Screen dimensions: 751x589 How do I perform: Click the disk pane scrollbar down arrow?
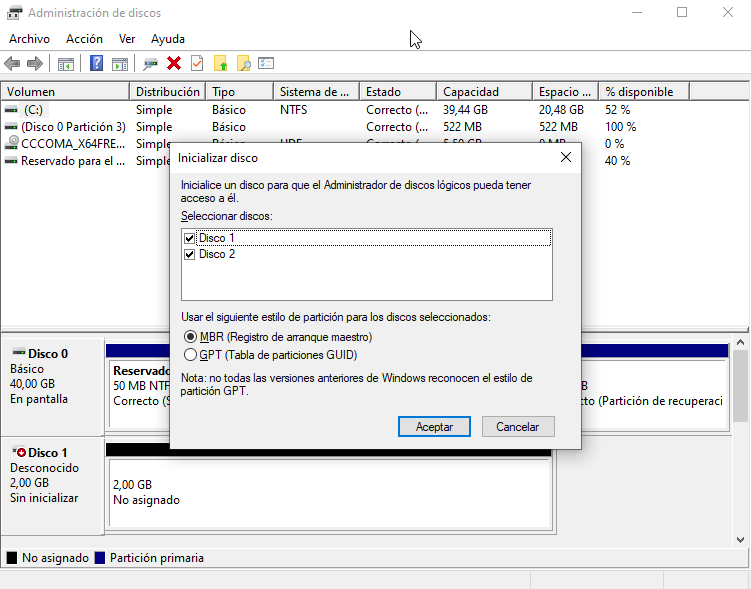click(741, 539)
